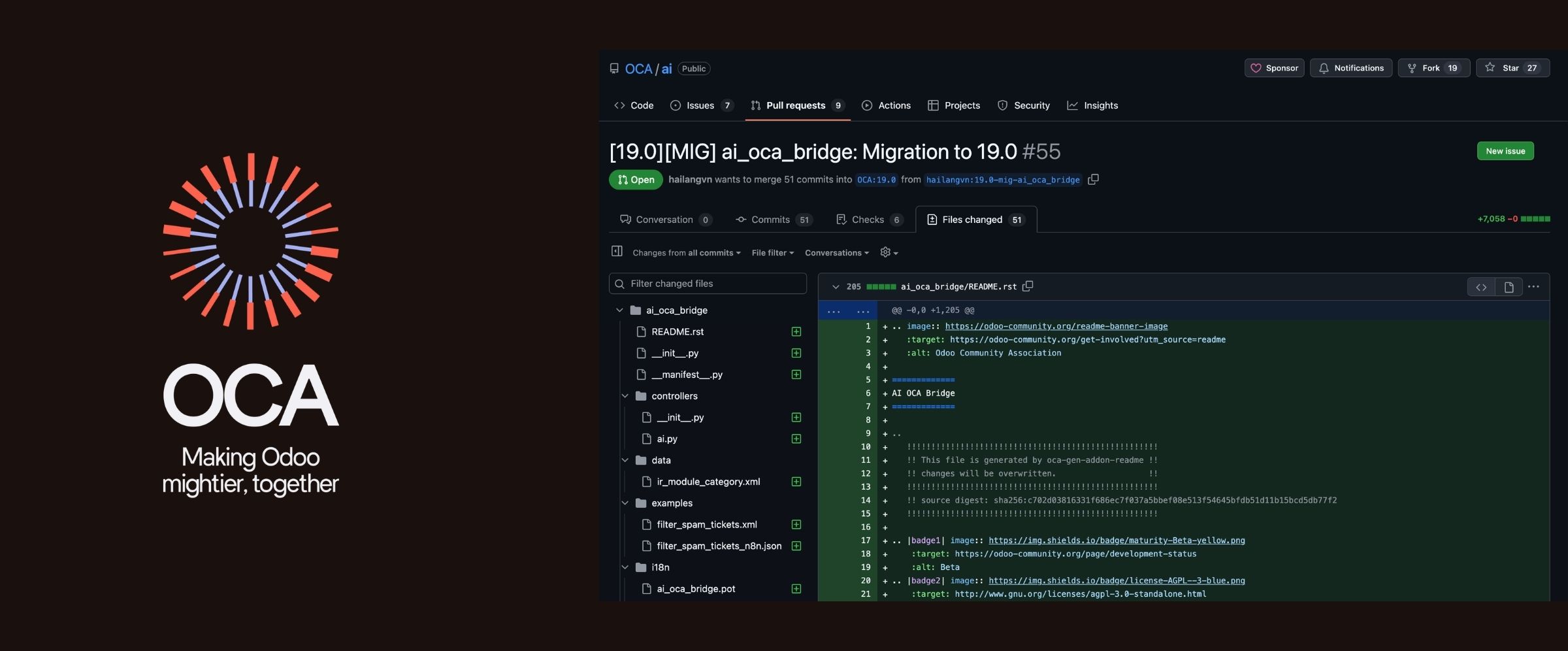Viewport: 1568px width, 651px height.
Task: Open the Conversations dropdown
Action: (x=837, y=253)
